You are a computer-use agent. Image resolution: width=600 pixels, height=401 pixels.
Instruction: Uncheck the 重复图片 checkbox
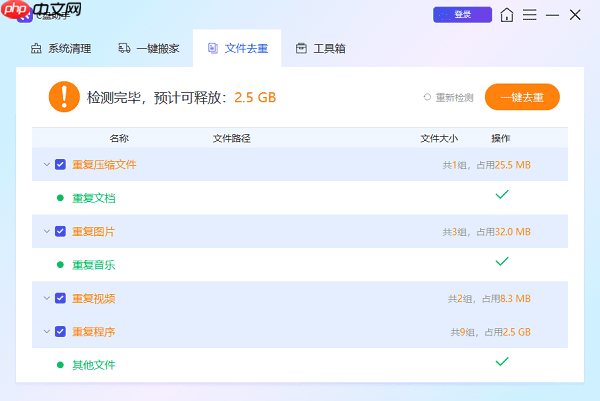(x=60, y=231)
